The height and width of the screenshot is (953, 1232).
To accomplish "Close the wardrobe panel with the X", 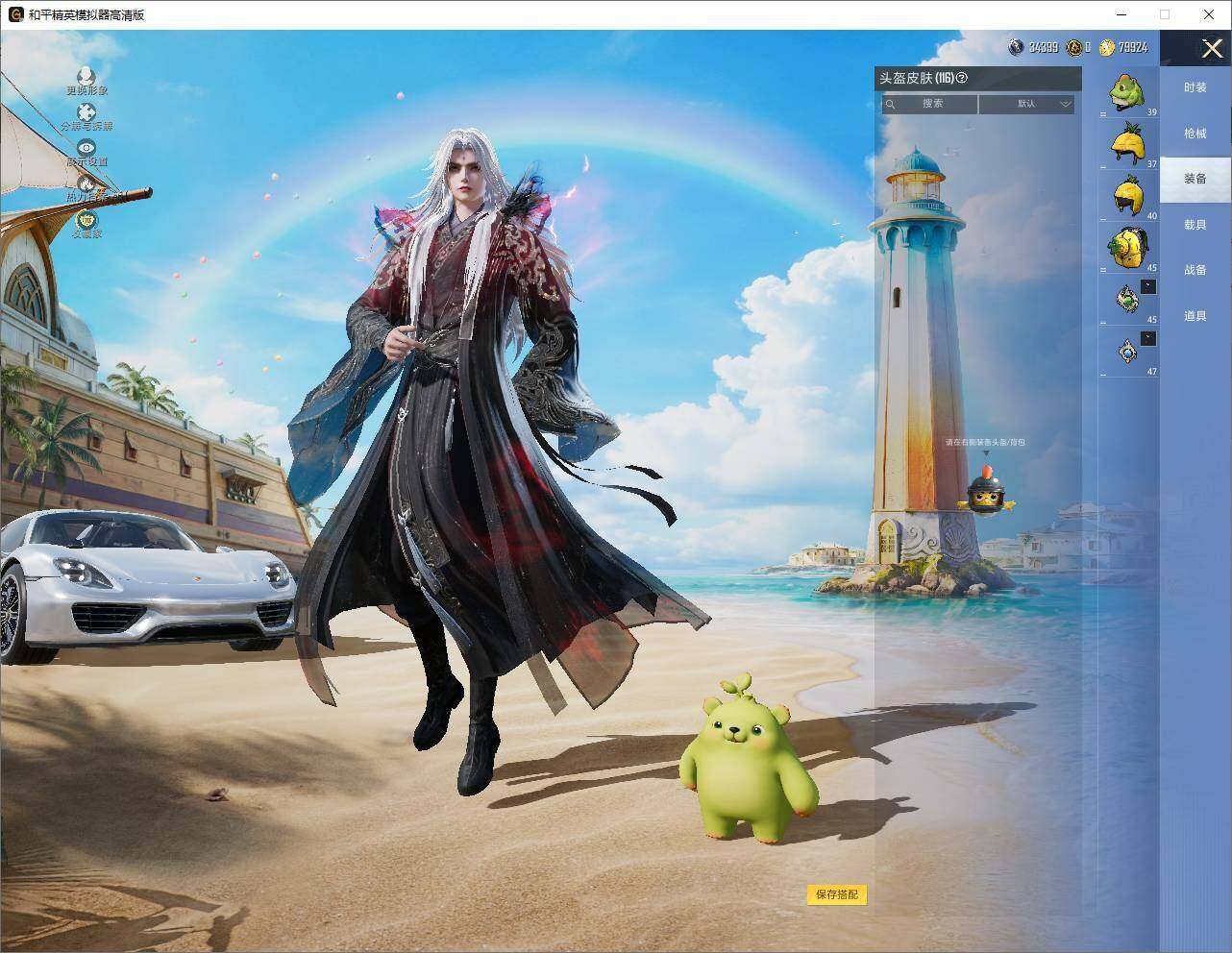I will pyautogui.click(x=1212, y=48).
